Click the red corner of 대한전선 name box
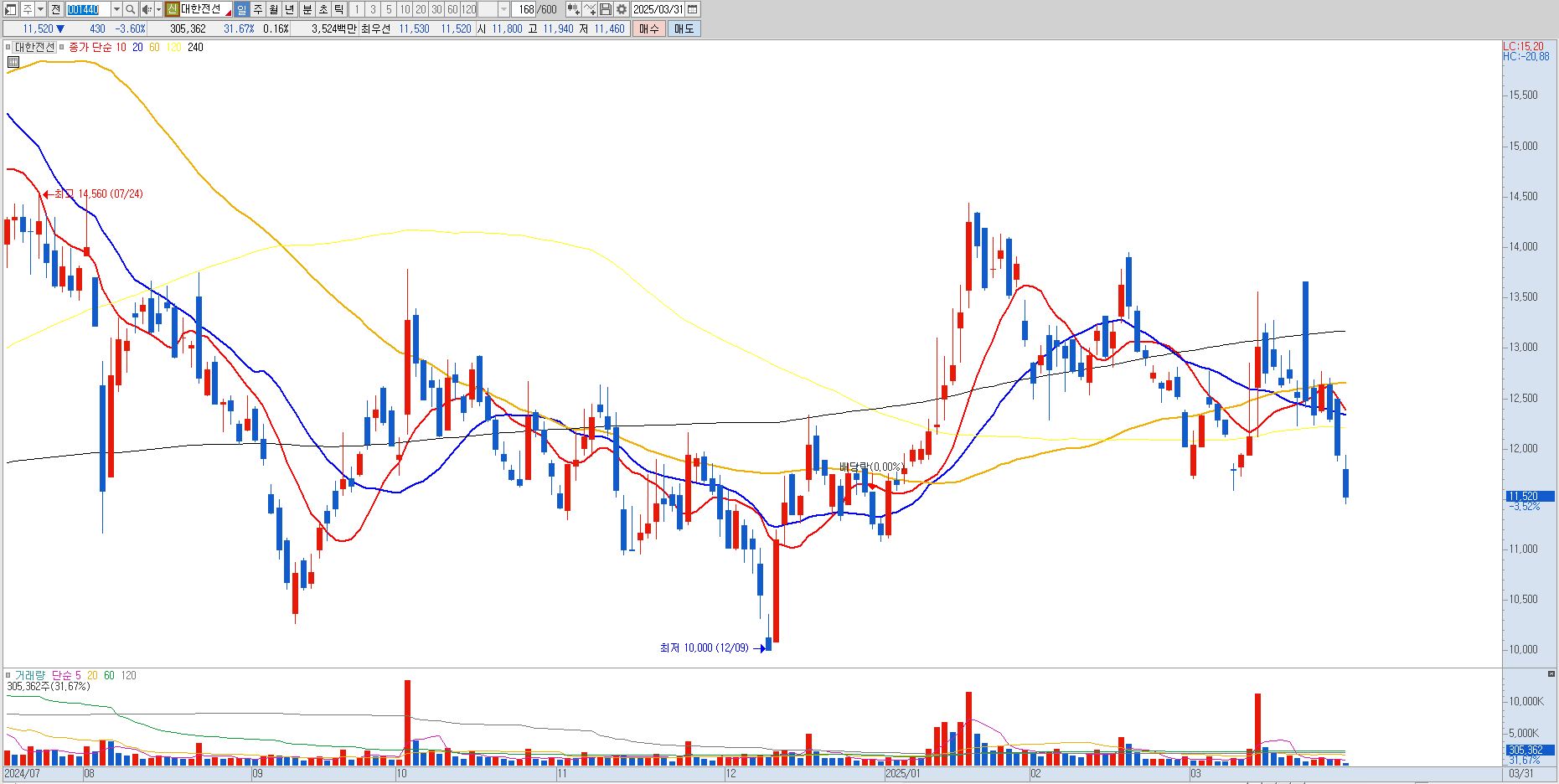This screenshot has width=1559, height=784. tap(229, 13)
